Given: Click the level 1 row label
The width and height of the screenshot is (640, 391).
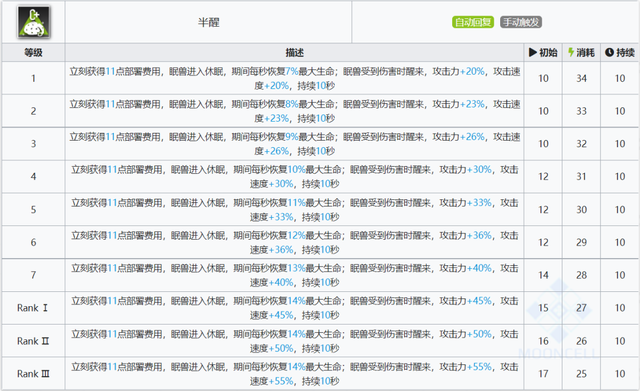Looking at the screenshot, I should tap(33, 78).
